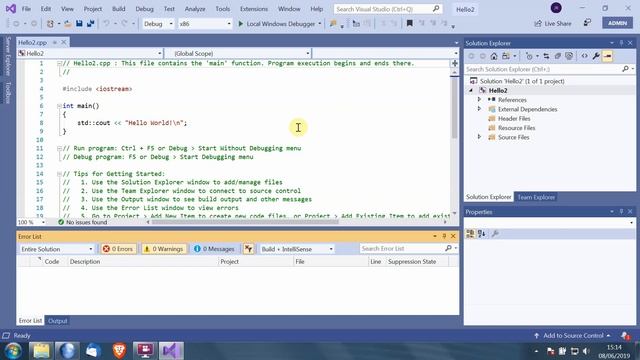The width and height of the screenshot is (640, 360).
Task: Open the File menu
Action: pos(26,9)
